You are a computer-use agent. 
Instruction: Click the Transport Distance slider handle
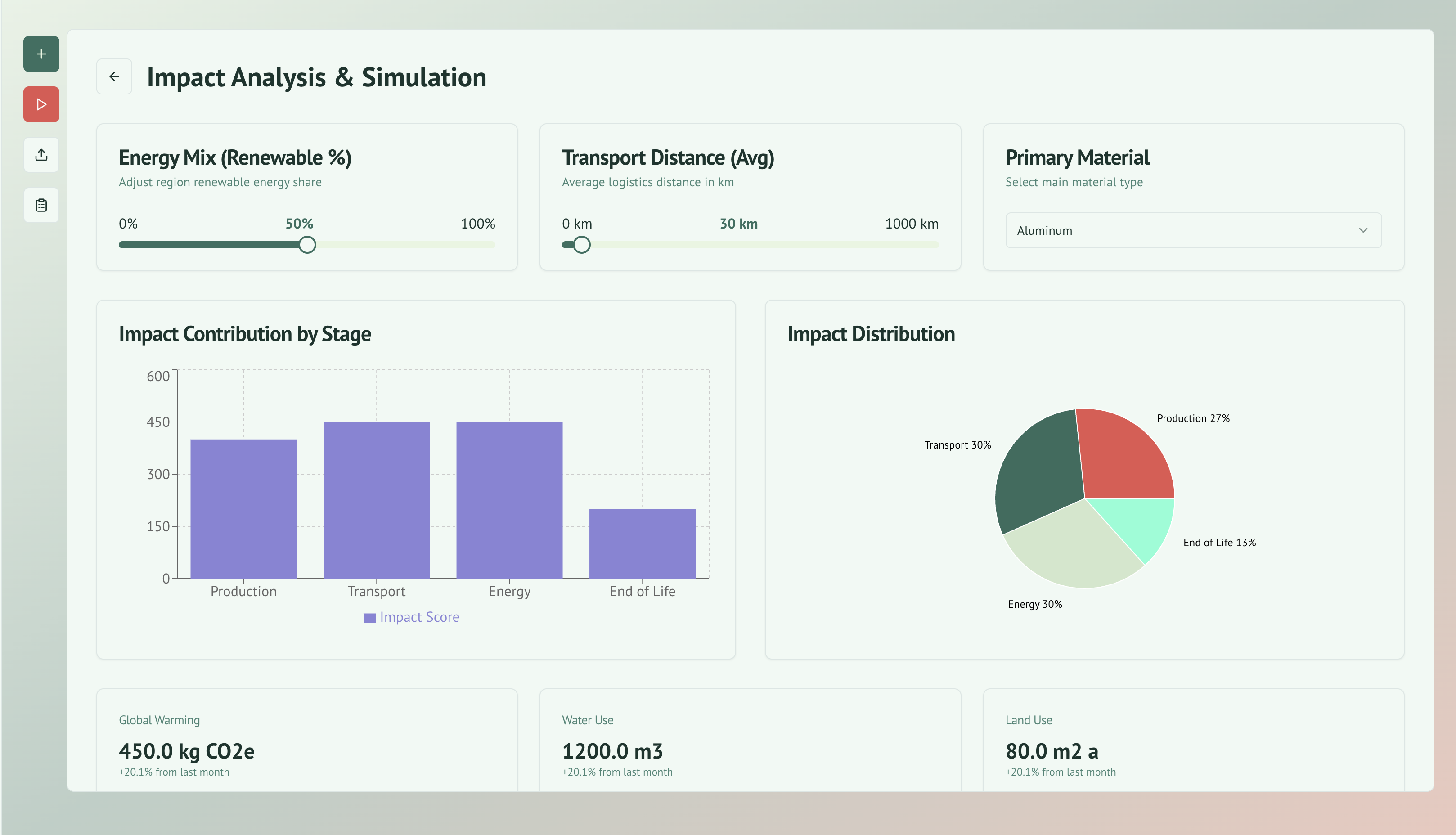tap(581, 245)
